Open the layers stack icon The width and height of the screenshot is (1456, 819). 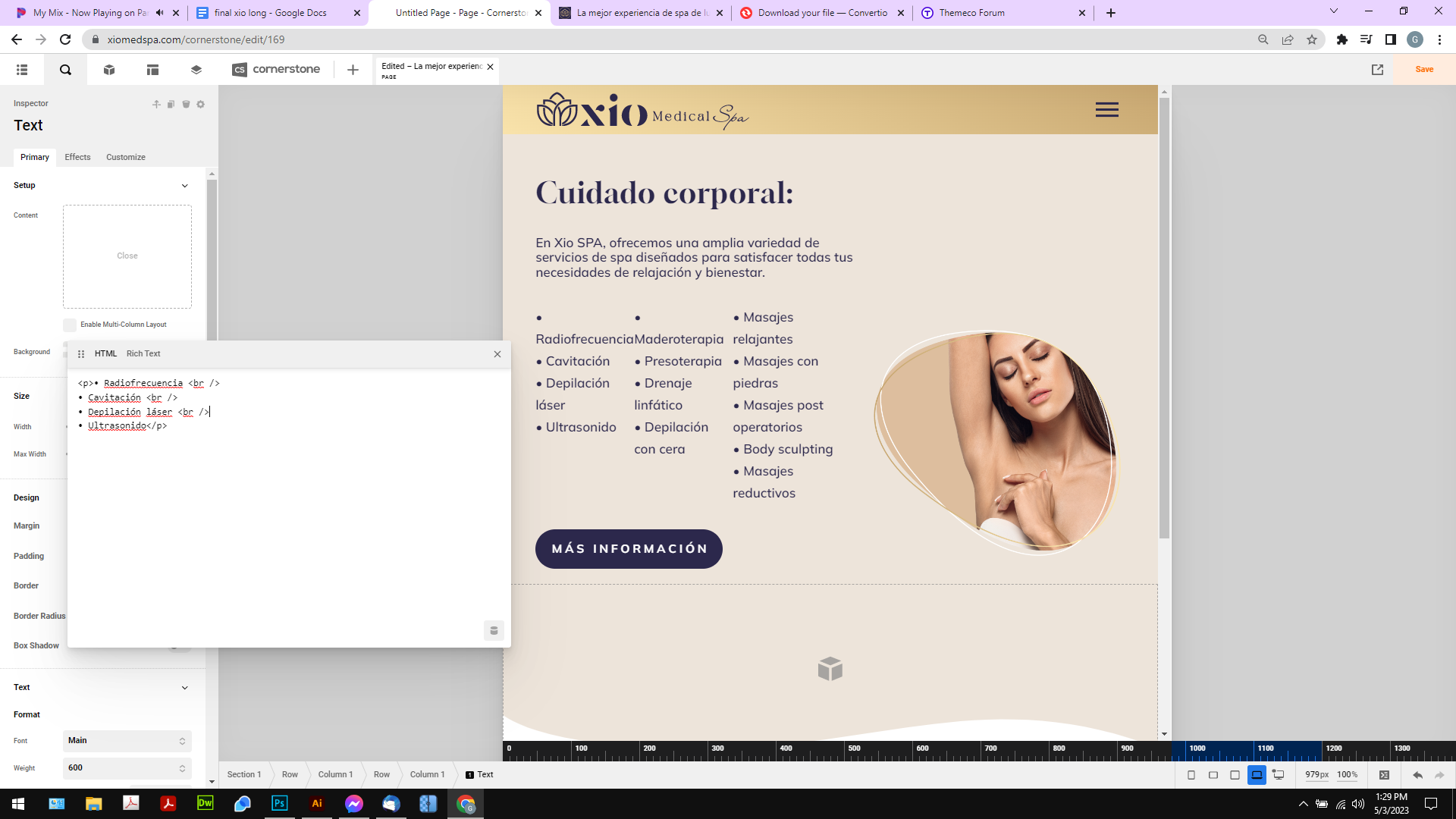[x=196, y=70]
